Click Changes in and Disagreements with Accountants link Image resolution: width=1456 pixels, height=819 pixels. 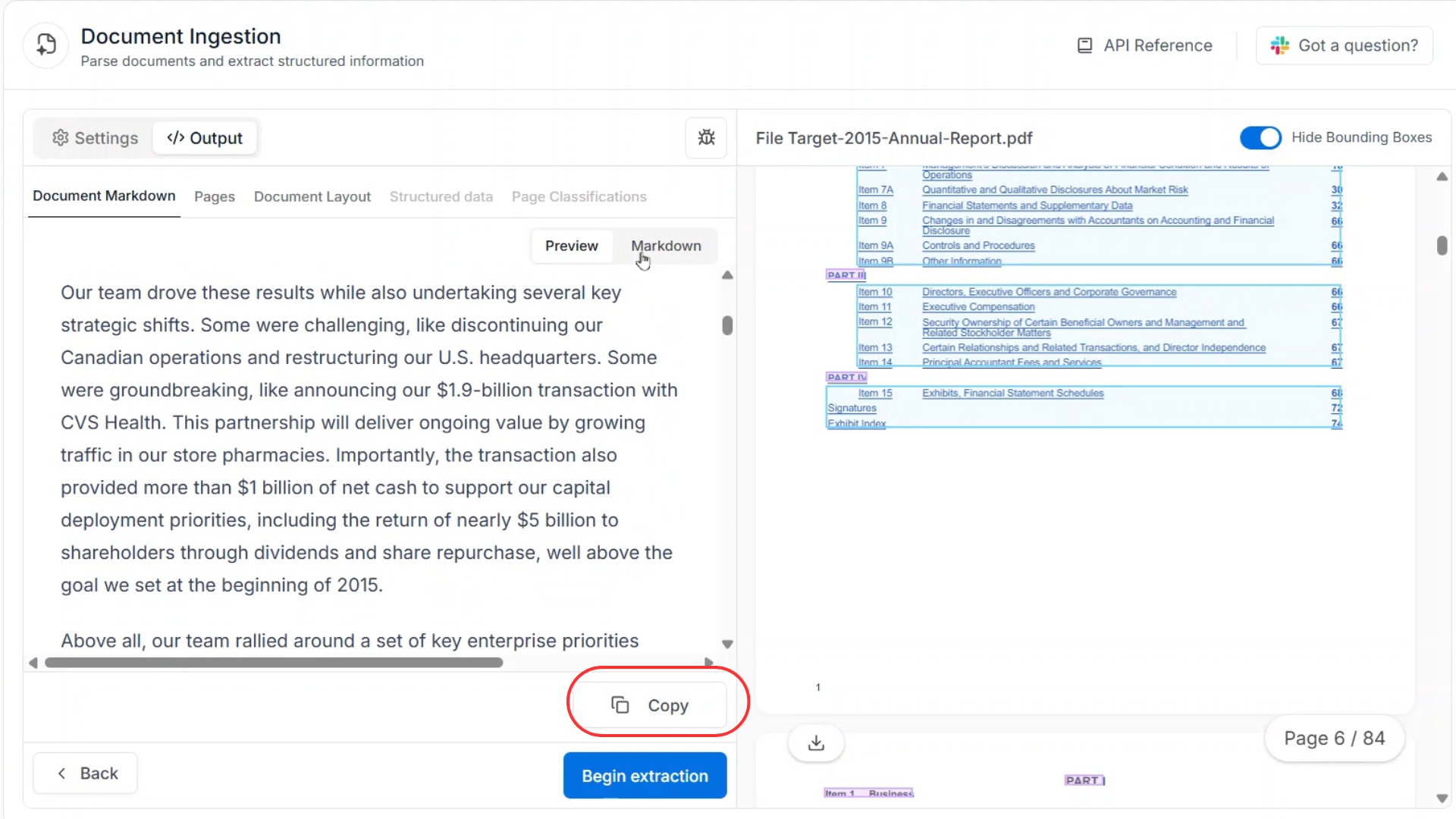pyautogui.click(x=1098, y=225)
